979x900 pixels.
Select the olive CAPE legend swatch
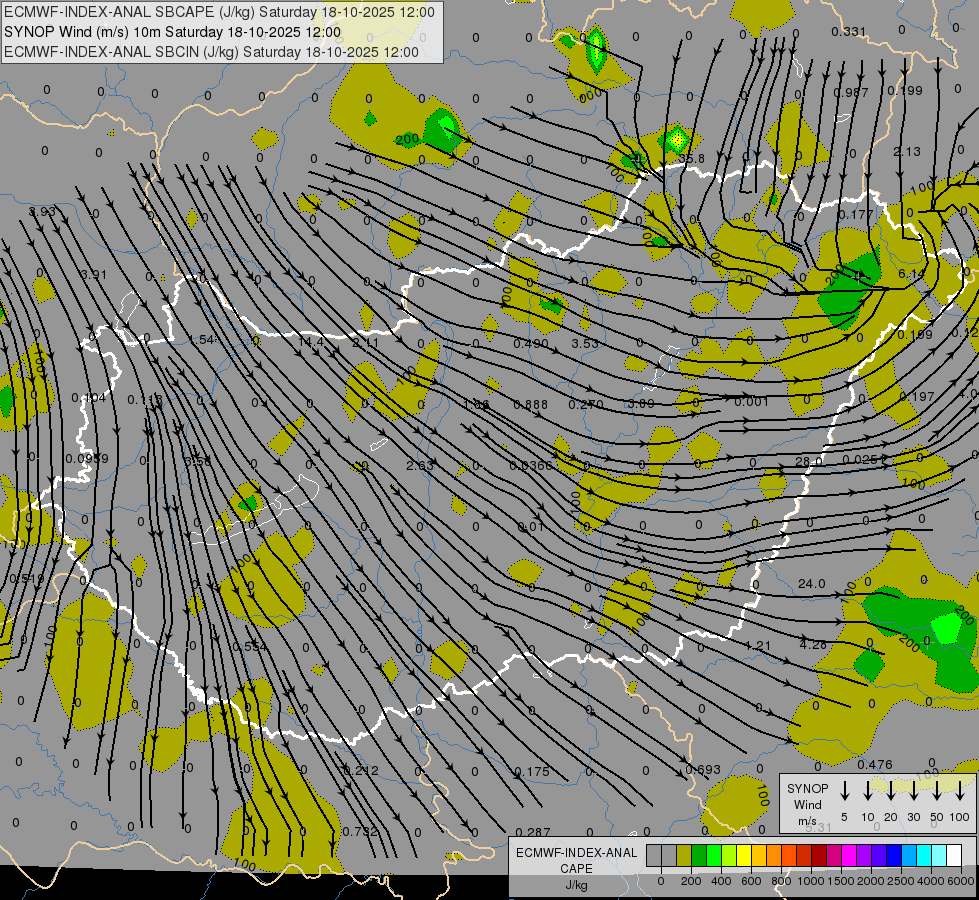coord(684,855)
